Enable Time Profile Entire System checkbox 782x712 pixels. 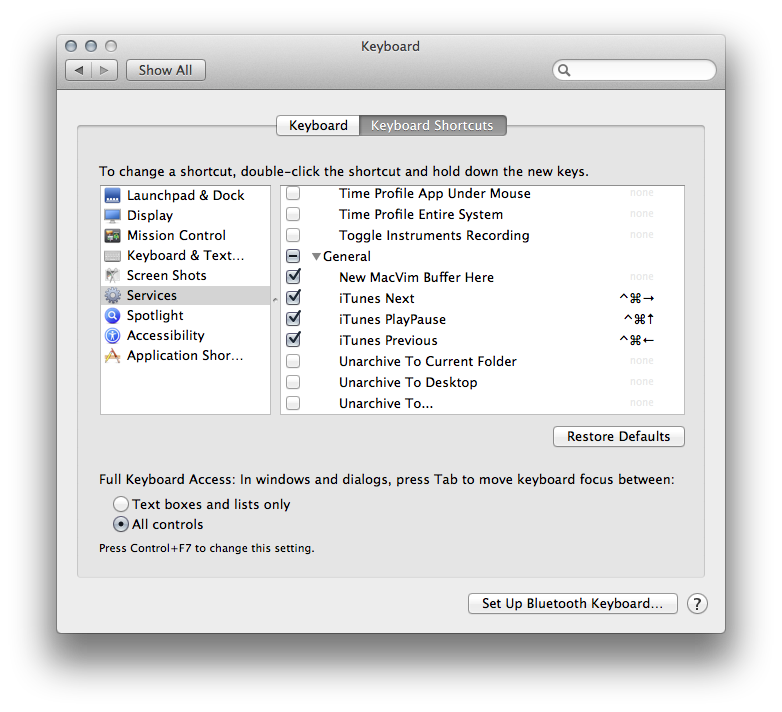pyautogui.click(x=293, y=214)
